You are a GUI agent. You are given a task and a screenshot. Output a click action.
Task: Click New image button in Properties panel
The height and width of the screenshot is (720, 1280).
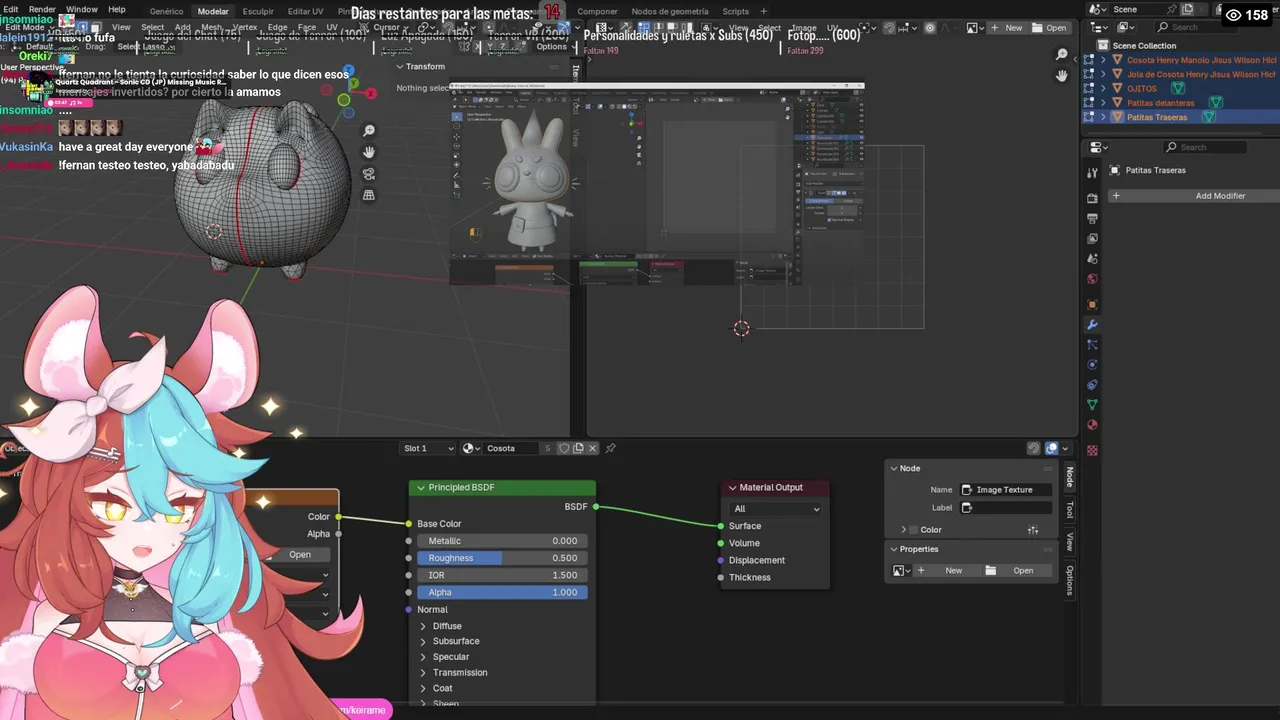click(x=946, y=570)
